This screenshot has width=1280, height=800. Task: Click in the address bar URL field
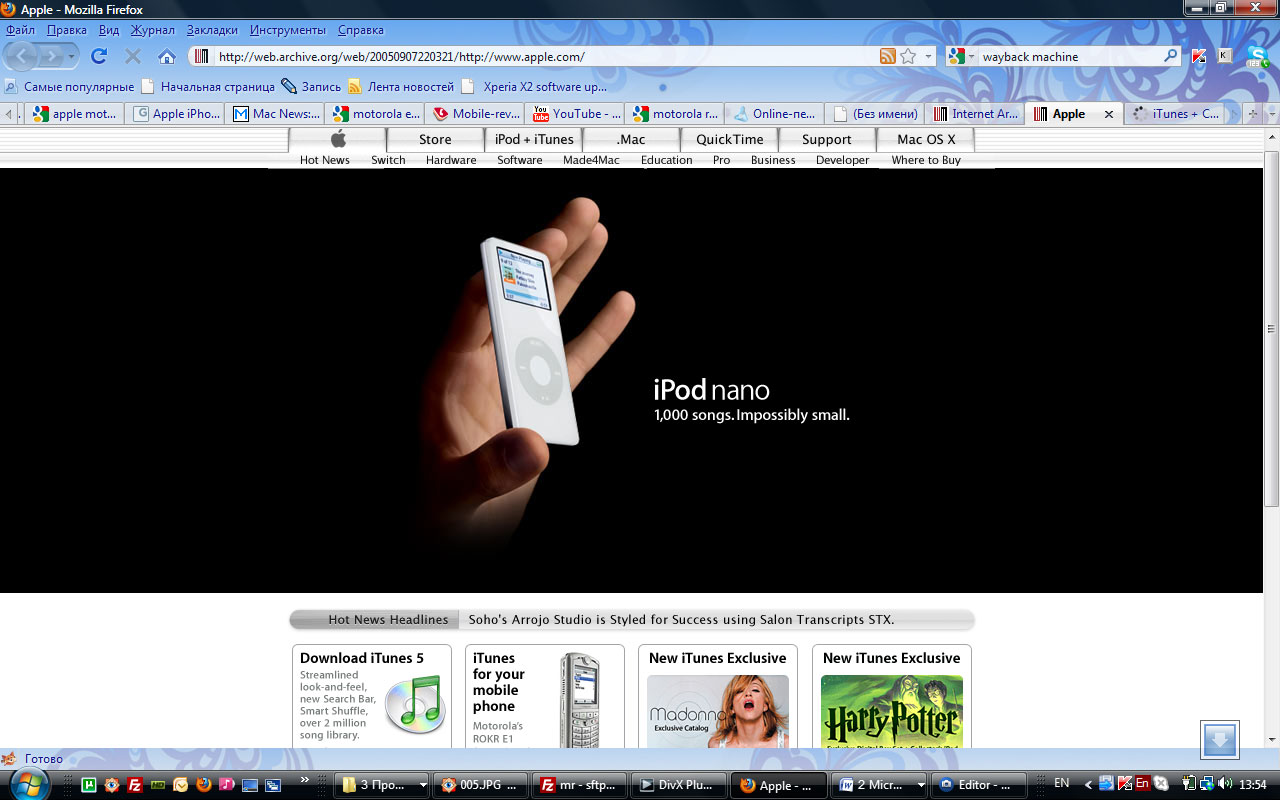[x=540, y=57]
